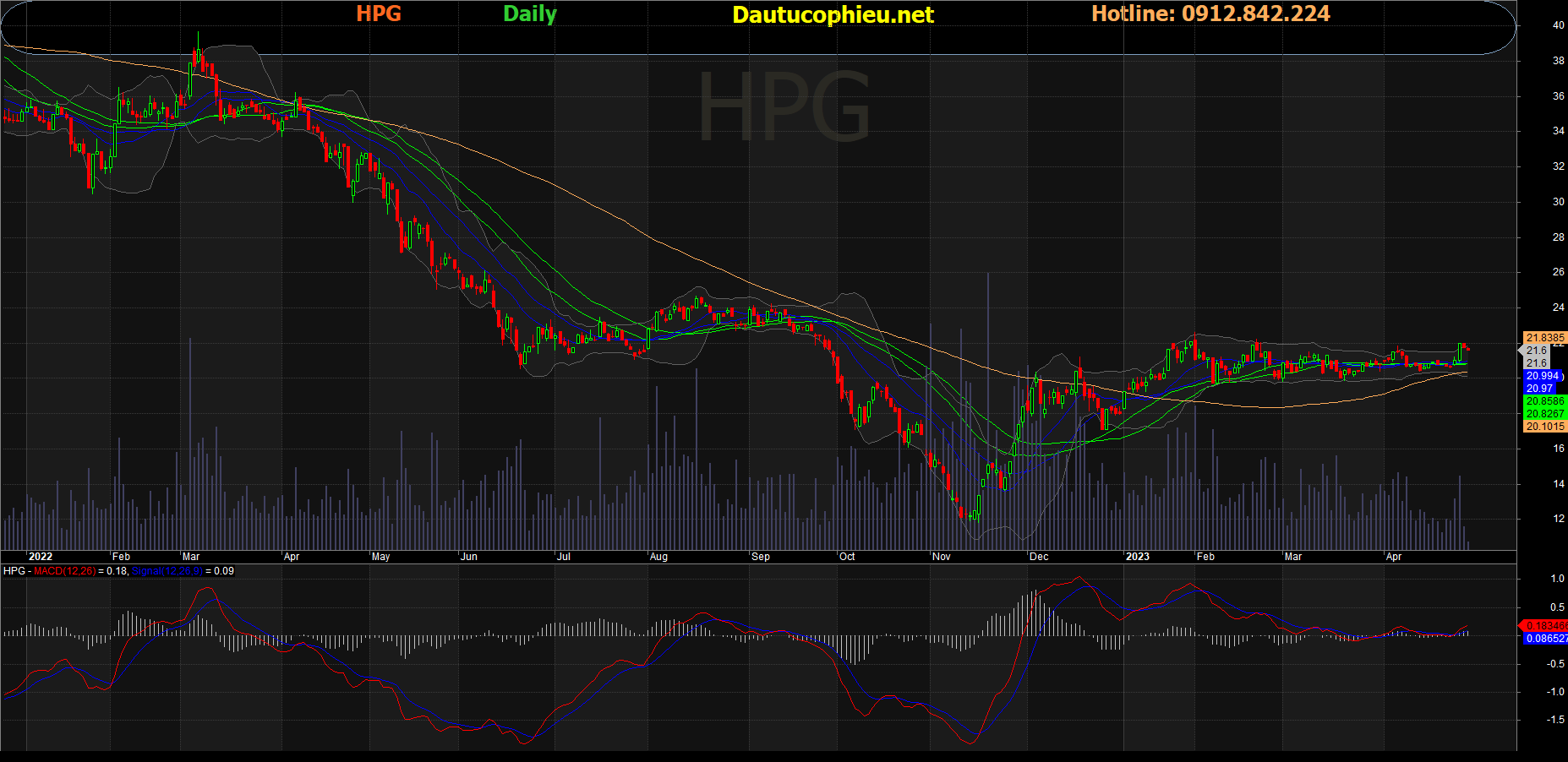Click the large HPG watermark on chart

784,107
